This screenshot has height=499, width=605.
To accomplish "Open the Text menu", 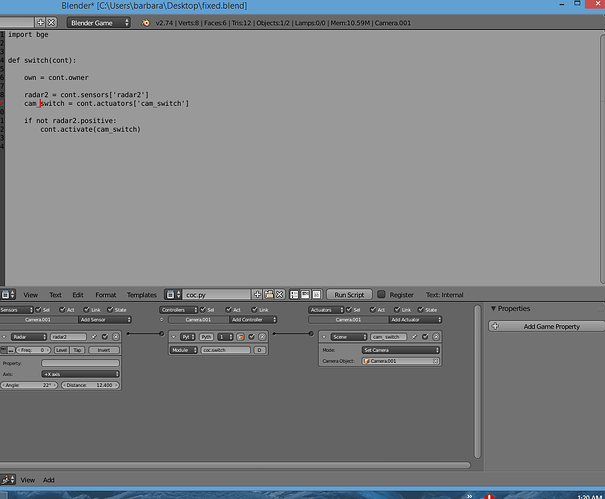I will [x=55, y=295].
